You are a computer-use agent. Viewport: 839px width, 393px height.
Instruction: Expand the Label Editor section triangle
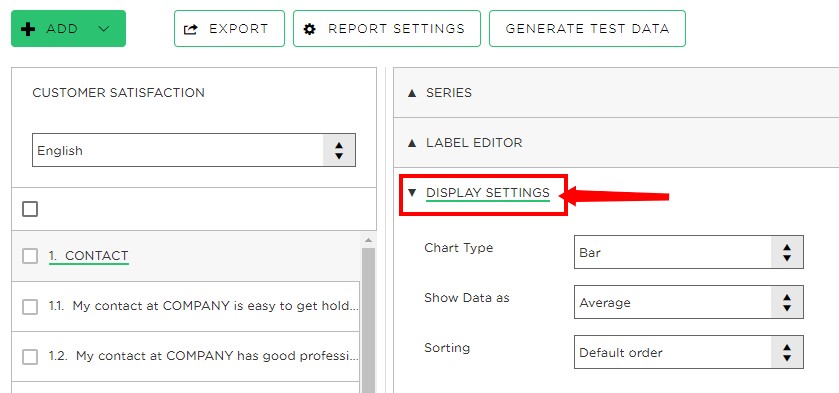(411, 143)
